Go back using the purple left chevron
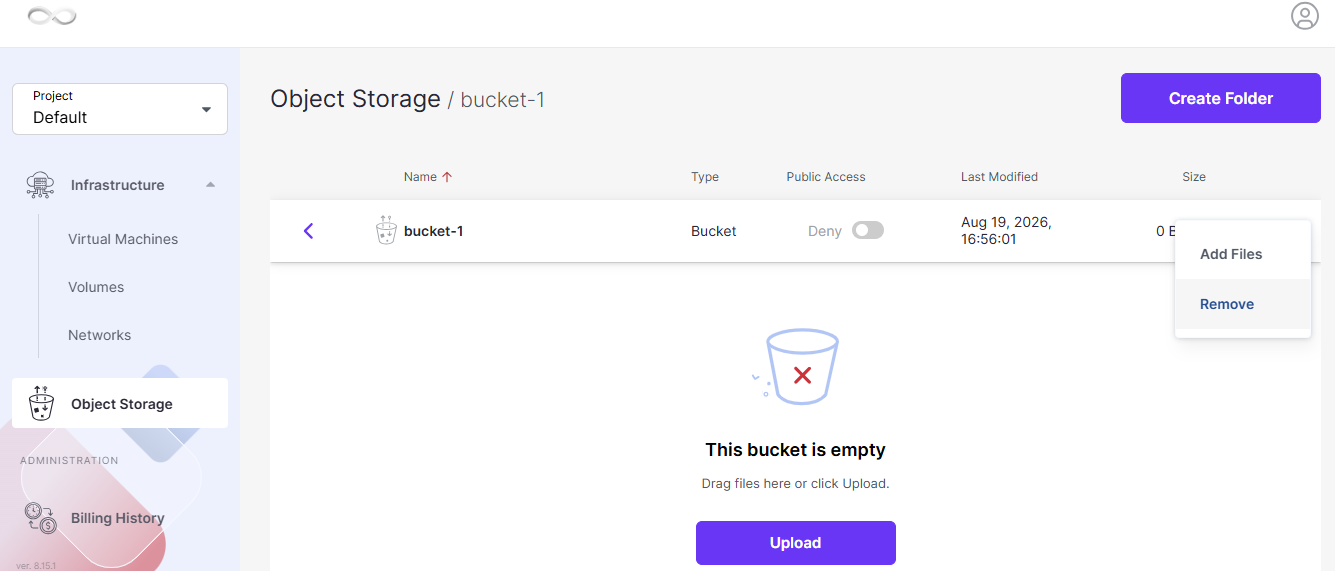1335x571 pixels. [308, 231]
